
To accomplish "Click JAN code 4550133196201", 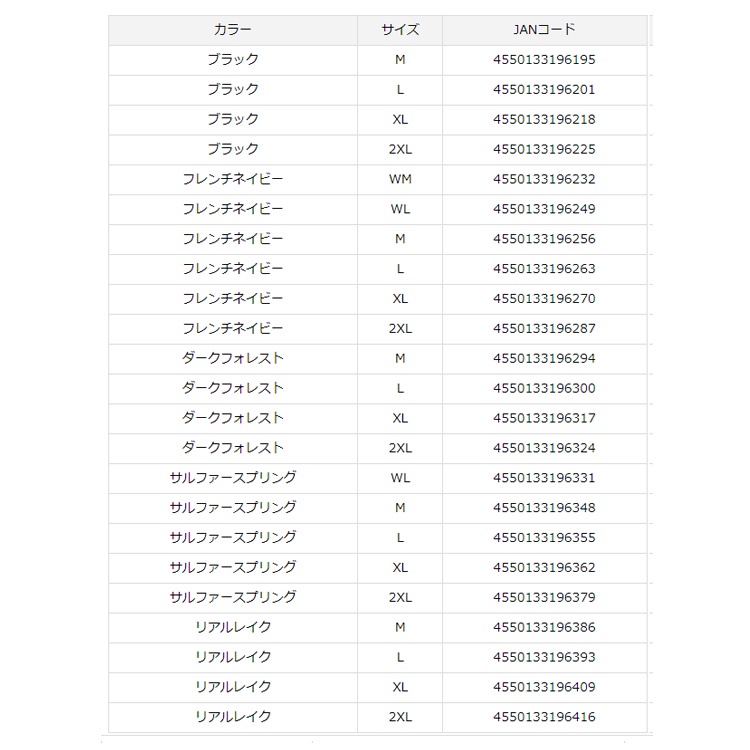I will point(544,90).
